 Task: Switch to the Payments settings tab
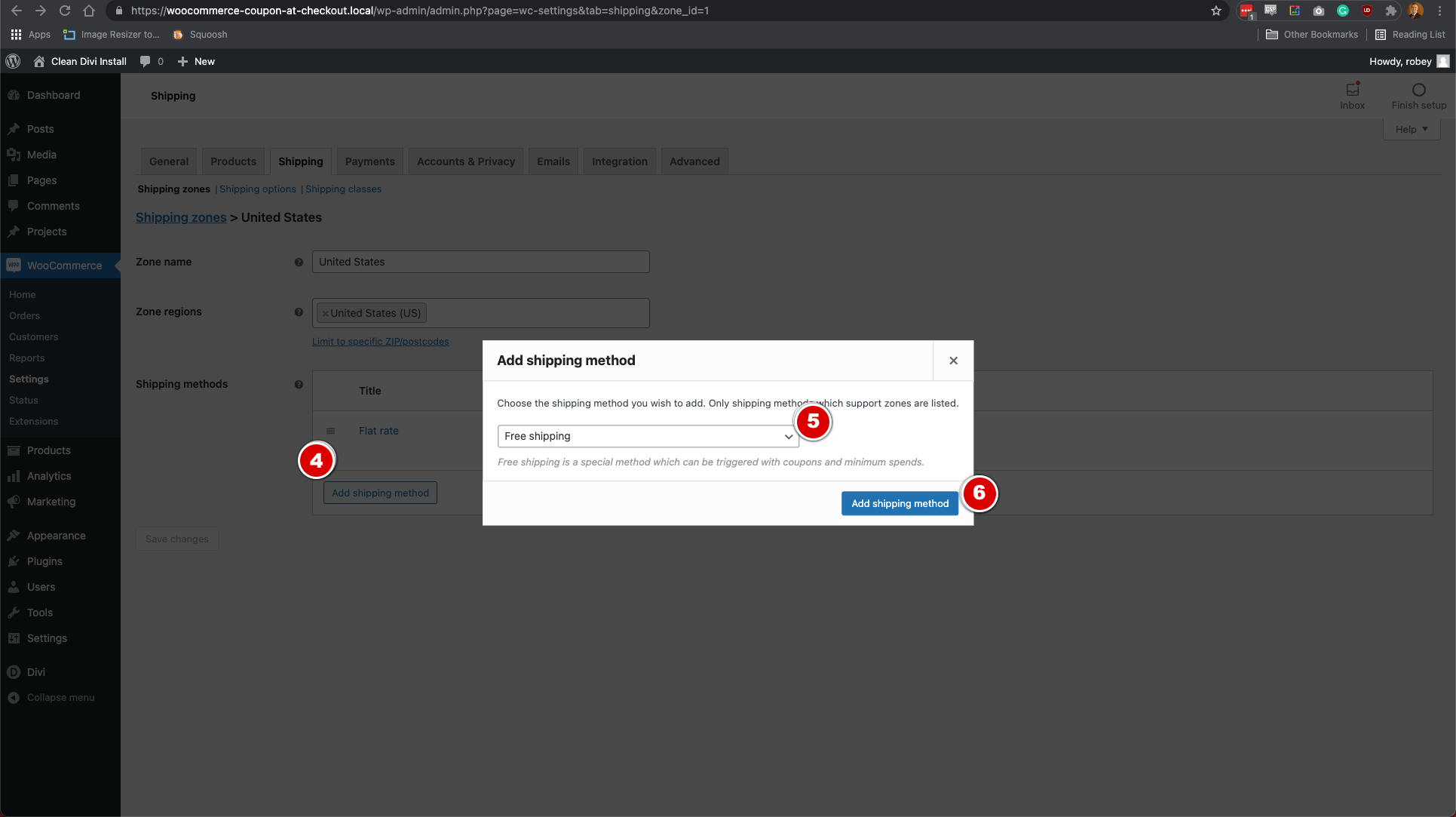pyautogui.click(x=369, y=161)
